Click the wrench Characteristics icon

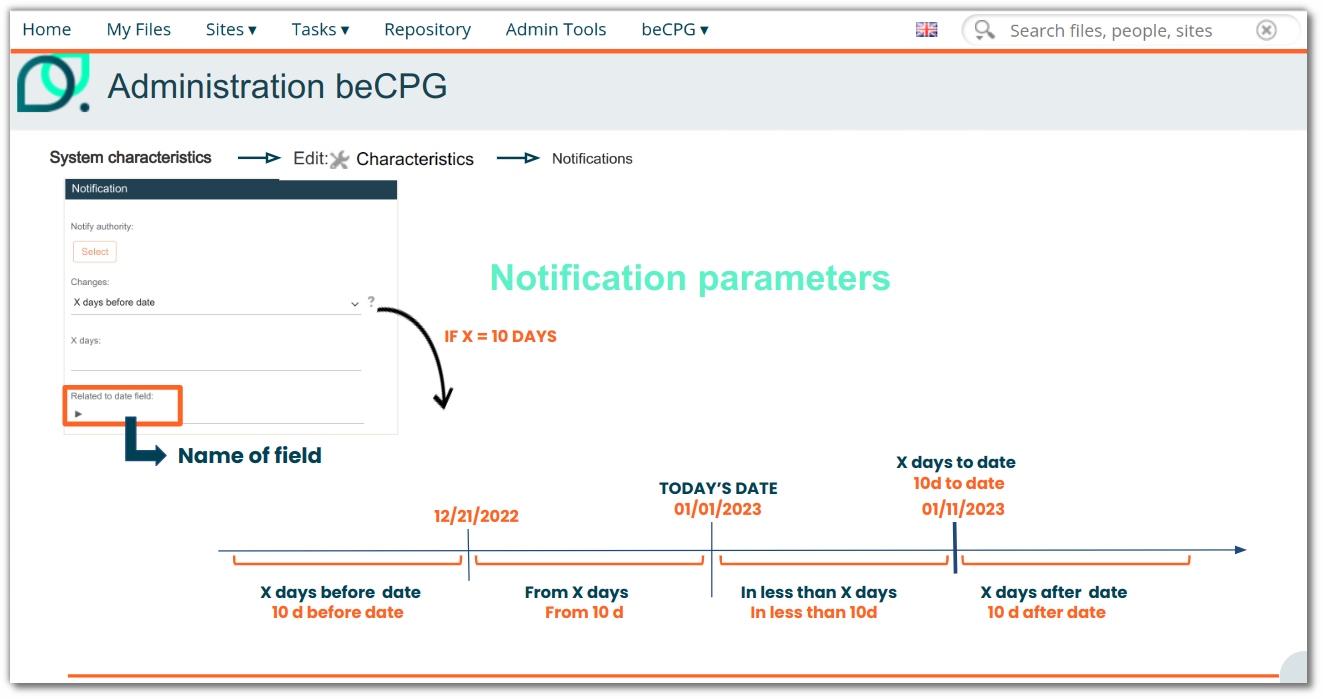coord(340,159)
